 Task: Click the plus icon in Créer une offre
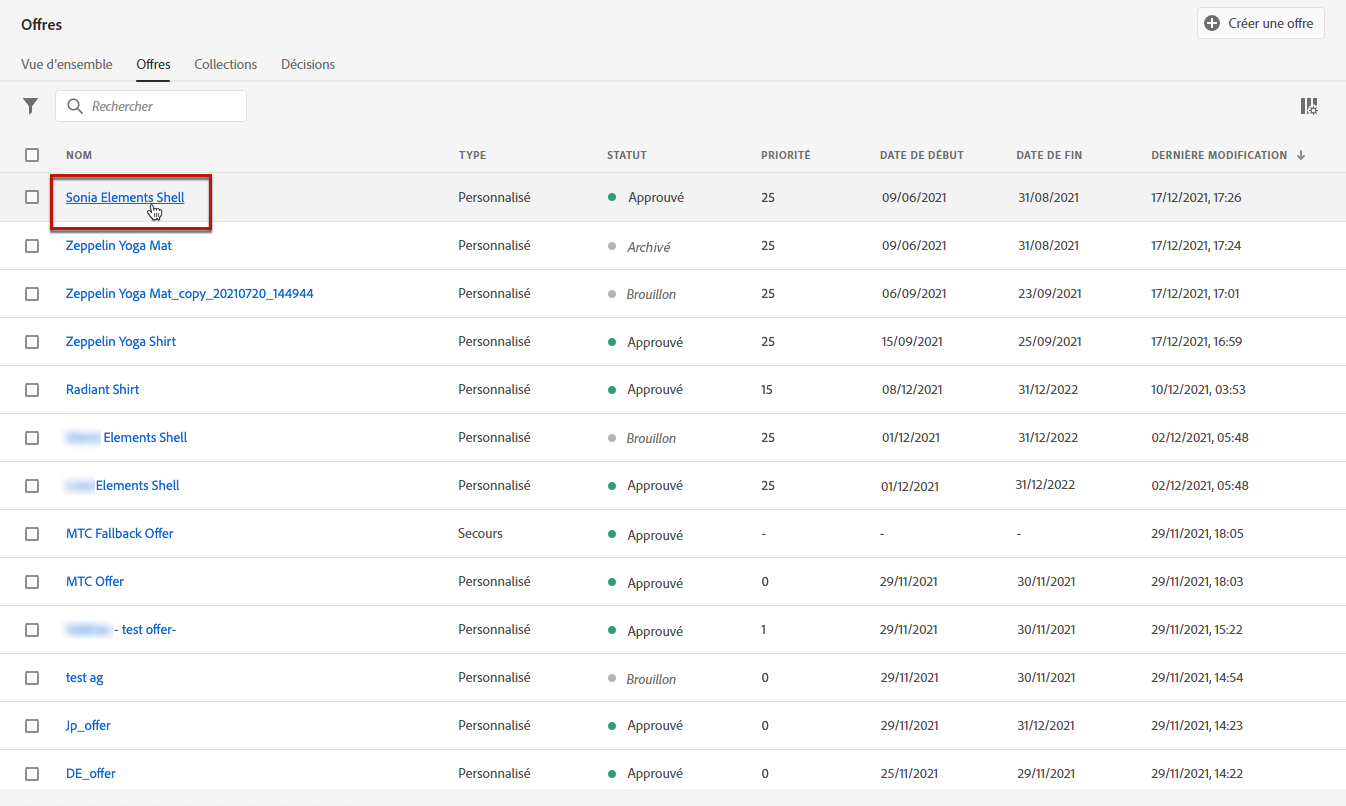point(1212,23)
